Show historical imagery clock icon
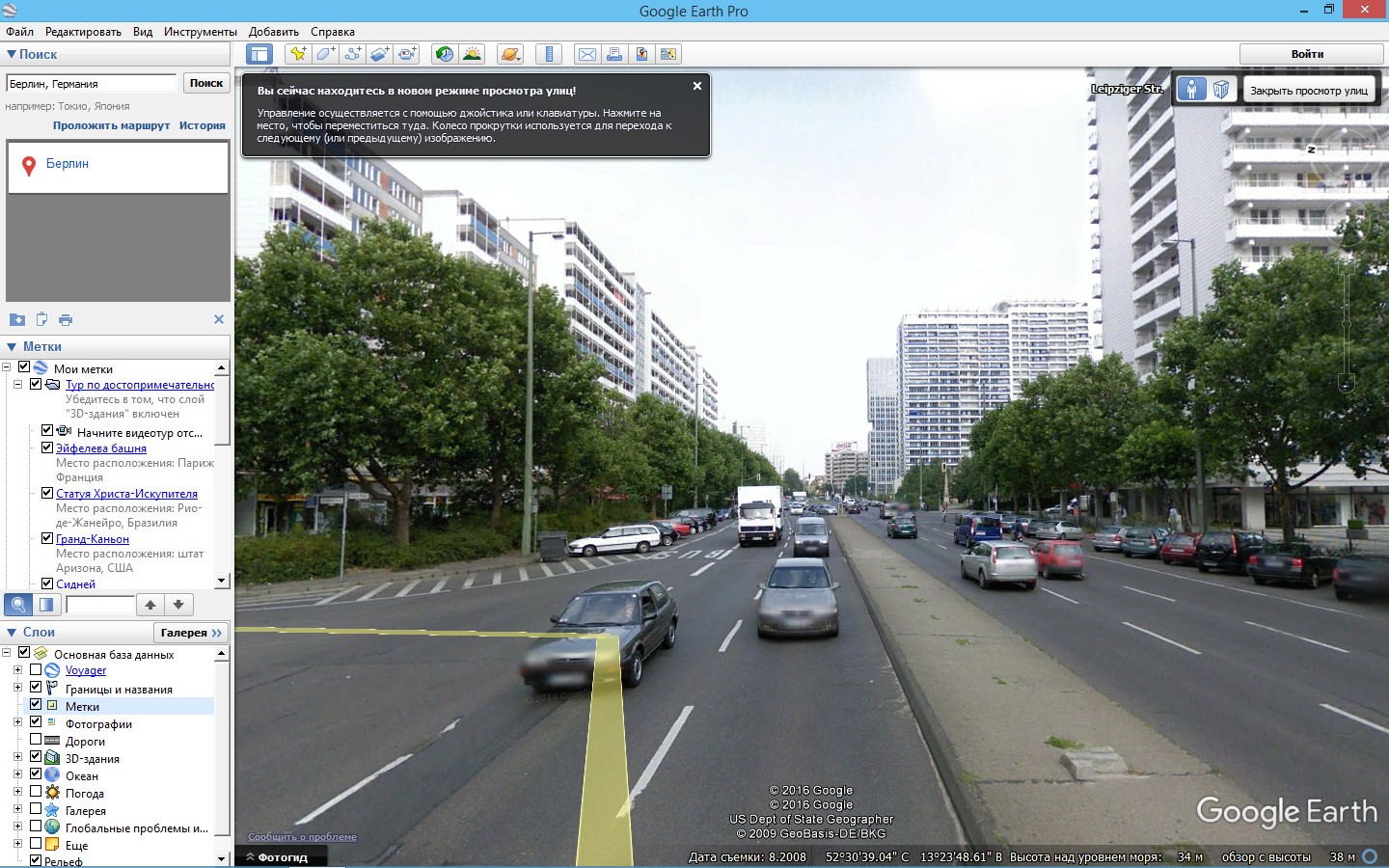The height and width of the screenshot is (868, 1389). 445,54
